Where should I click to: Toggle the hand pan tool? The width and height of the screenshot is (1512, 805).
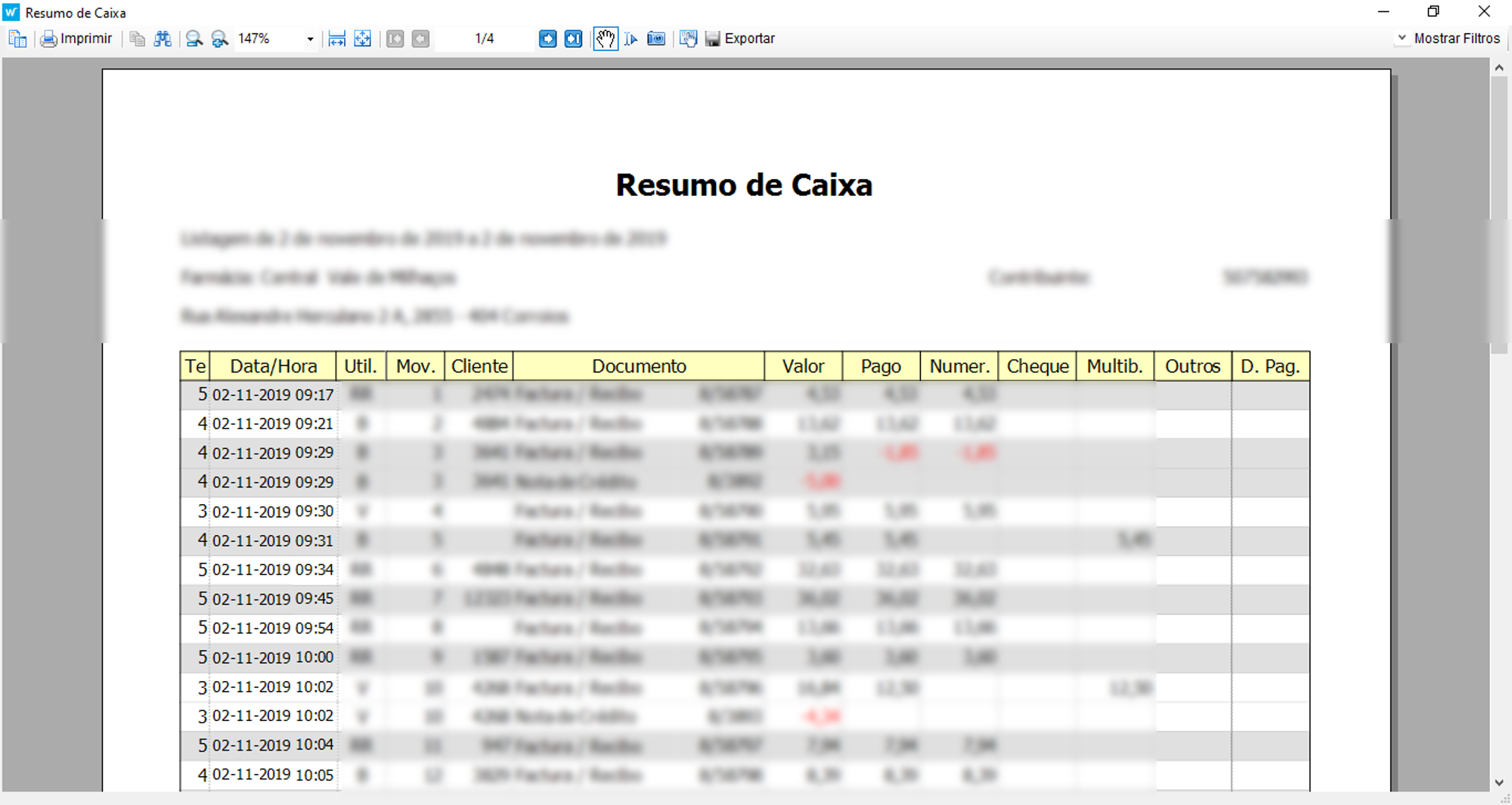click(605, 39)
